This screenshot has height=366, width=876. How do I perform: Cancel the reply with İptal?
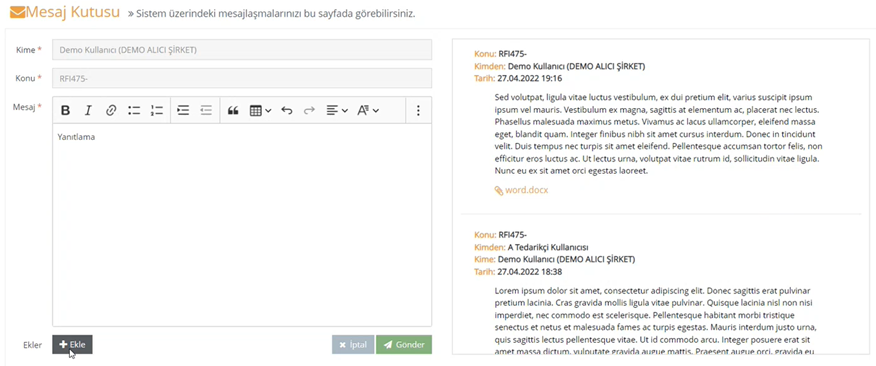[x=353, y=345]
